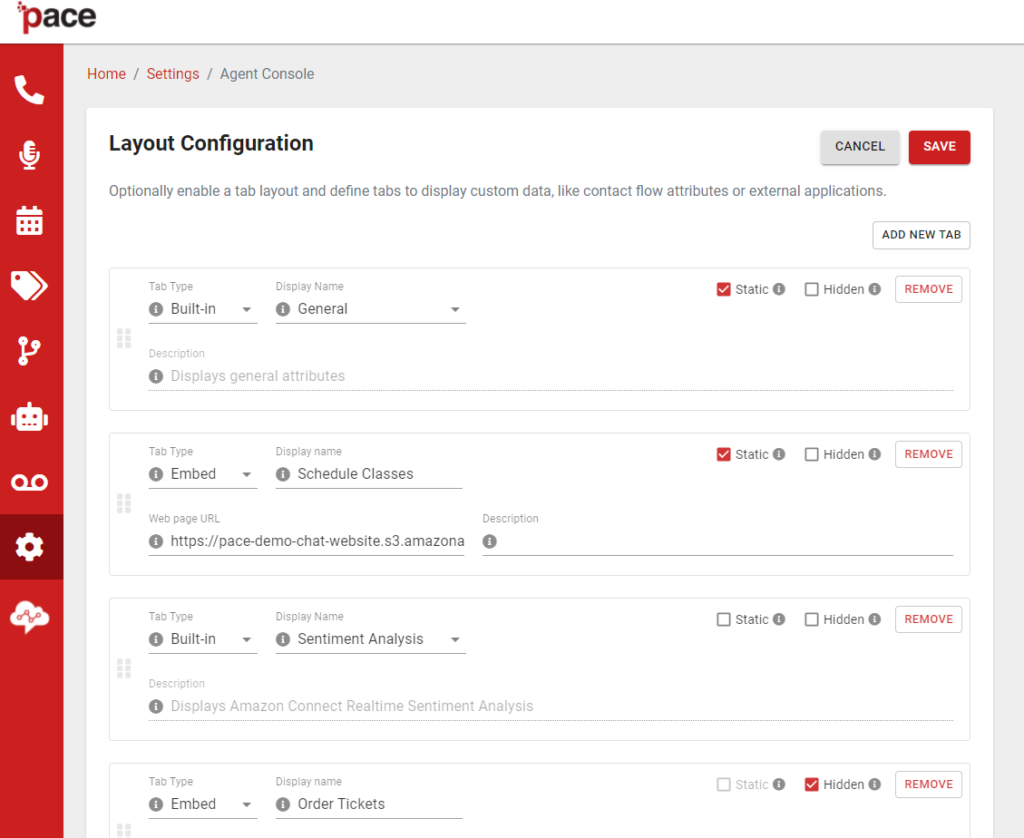1024x838 pixels.
Task: Open the Sentiment Analysis display name dropdown
Action: pyautogui.click(x=371, y=639)
